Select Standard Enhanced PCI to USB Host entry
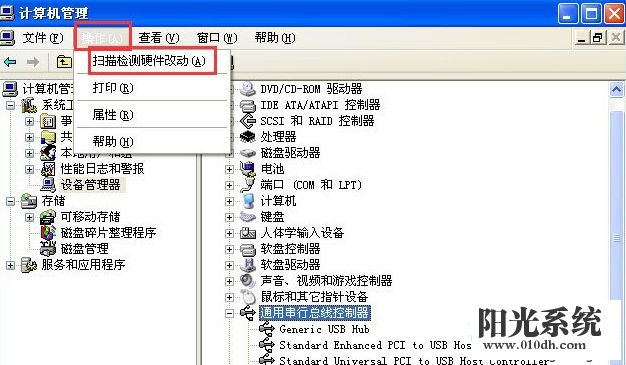The width and height of the screenshot is (626, 365). [375, 345]
